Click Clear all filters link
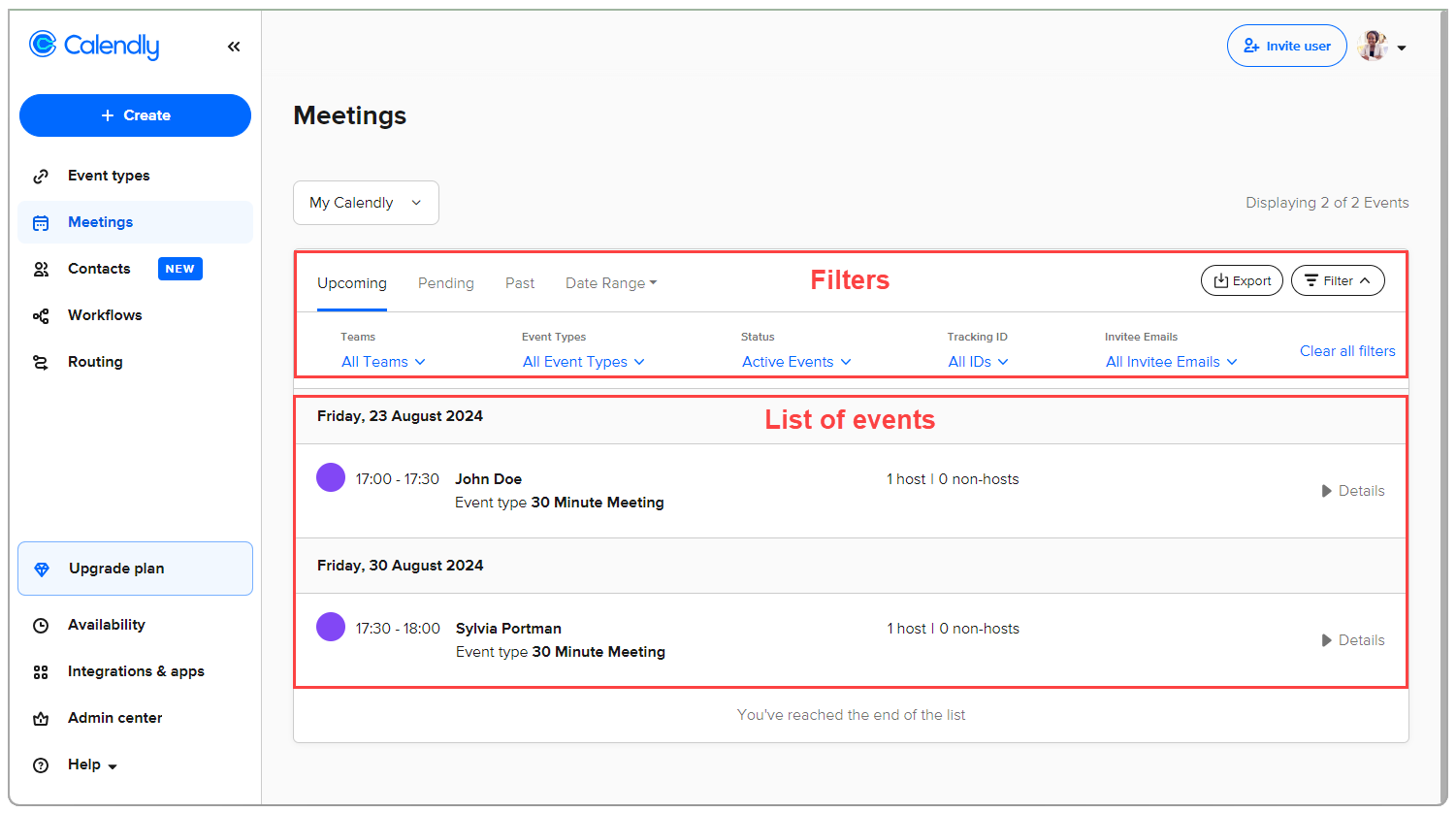The height and width of the screenshot is (813, 1456). pos(1347,351)
